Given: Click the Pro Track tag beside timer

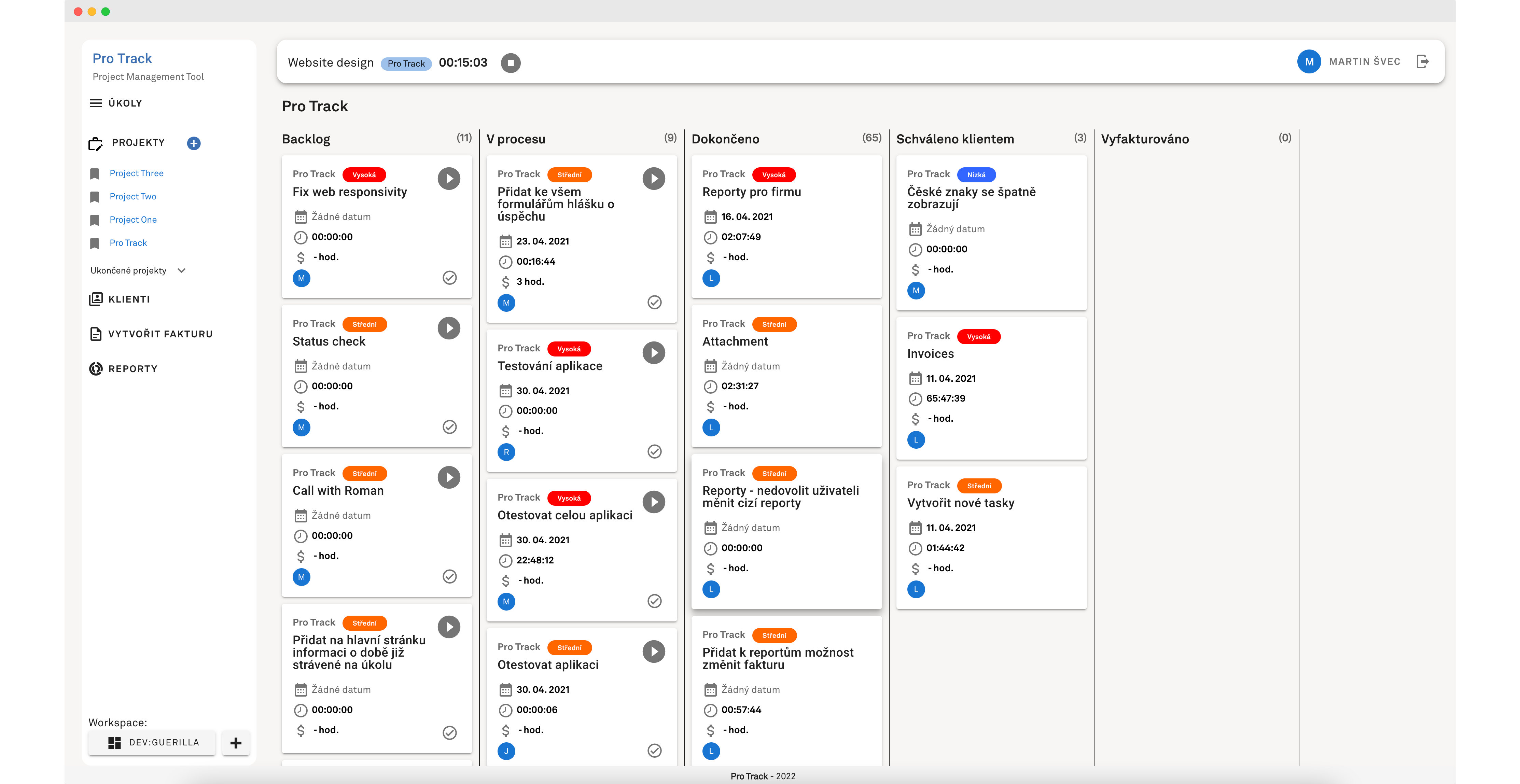Looking at the screenshot, I should pyautogui.click(x=406, y=64).
